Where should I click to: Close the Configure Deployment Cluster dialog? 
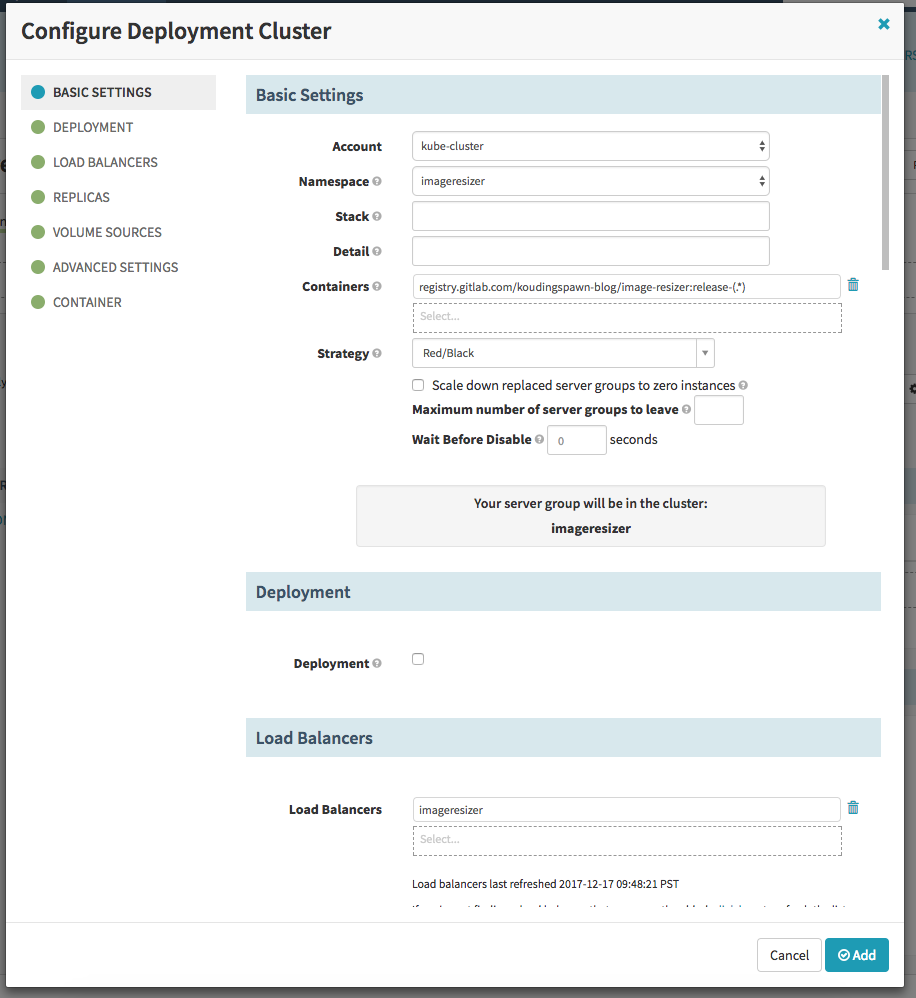click(x=883, y=24)
